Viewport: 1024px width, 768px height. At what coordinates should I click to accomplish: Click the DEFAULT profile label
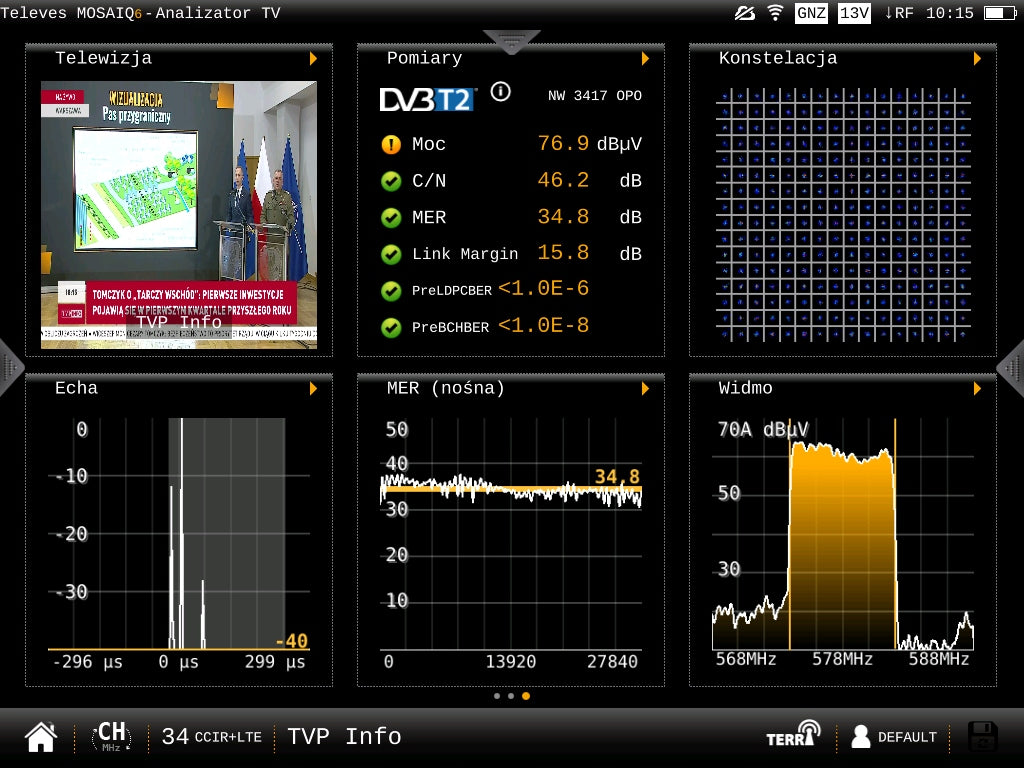[907, 737]
